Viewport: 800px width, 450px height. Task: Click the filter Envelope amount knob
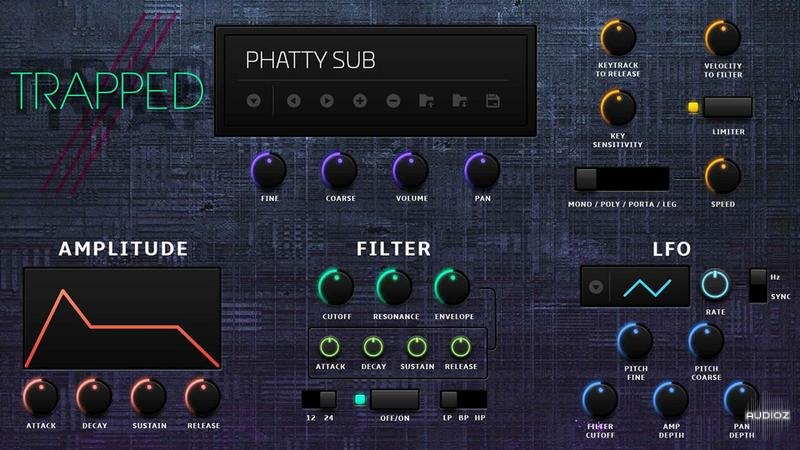[452, 288]
